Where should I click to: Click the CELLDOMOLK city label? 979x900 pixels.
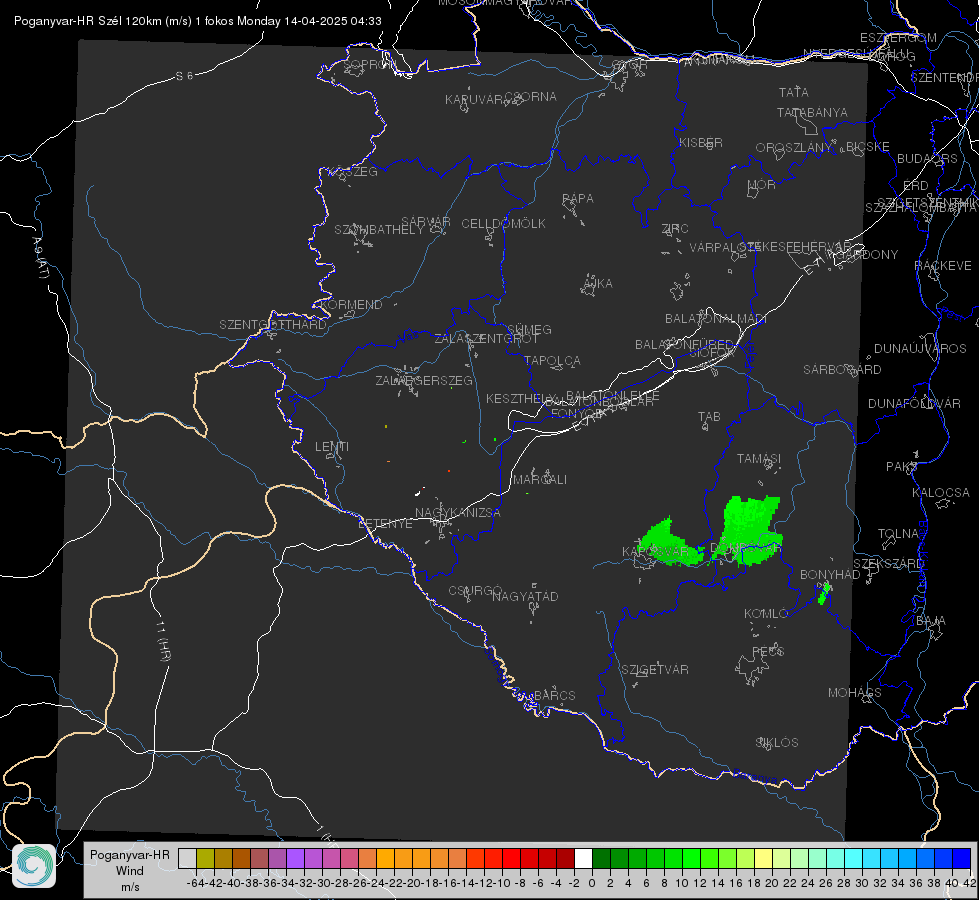click(x=504, y=224)
